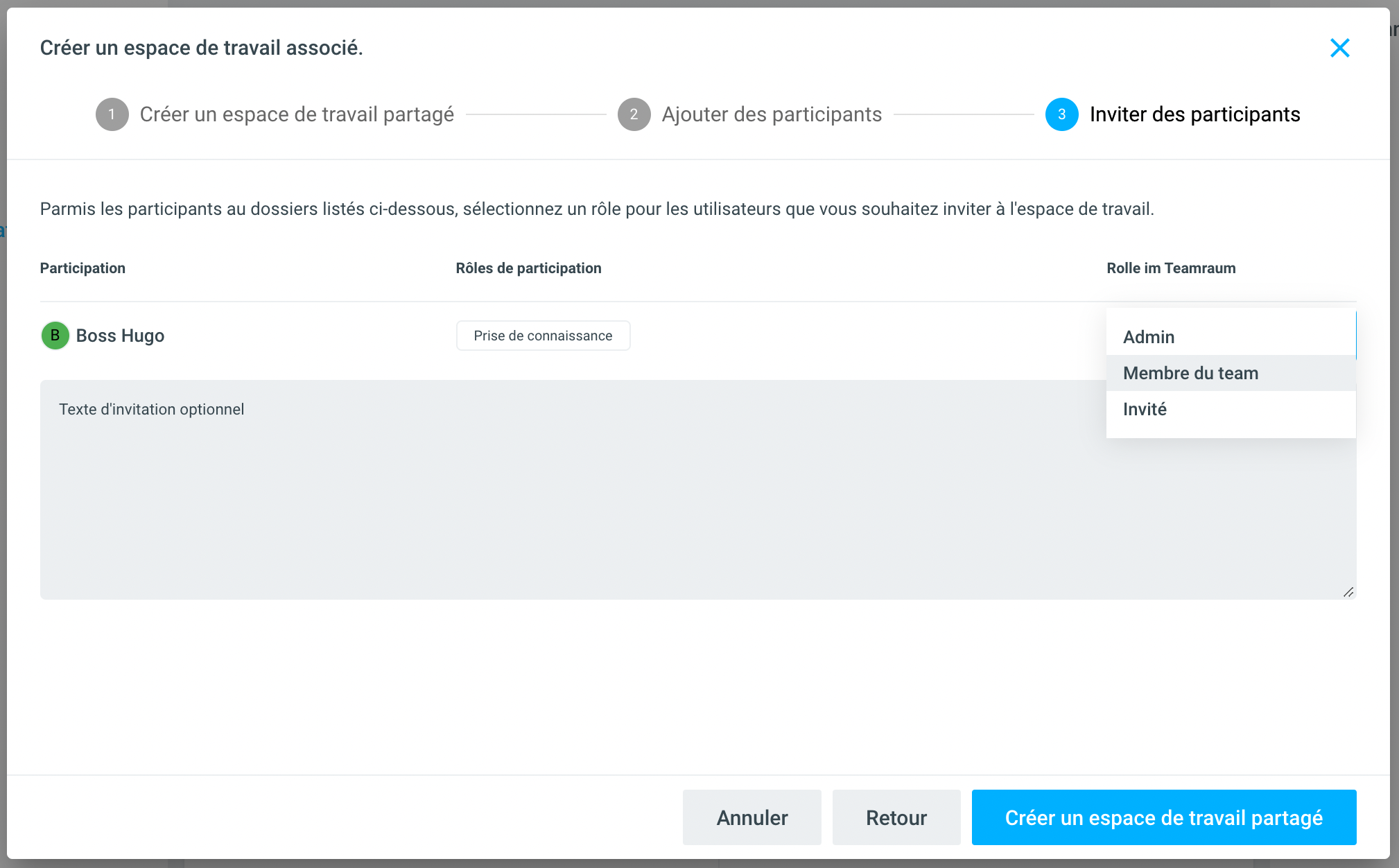Go to Créer un espace de travail partagé step
The image size is (1399, 868).
click(x=297, y=114)
